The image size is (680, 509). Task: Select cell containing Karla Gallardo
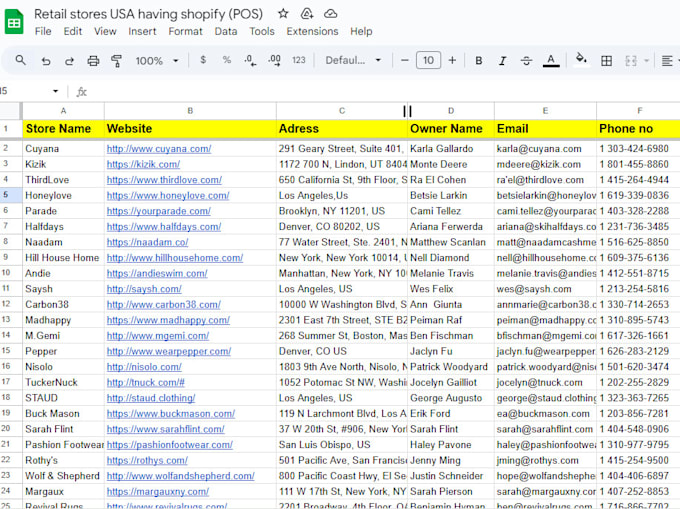[451, 149]
